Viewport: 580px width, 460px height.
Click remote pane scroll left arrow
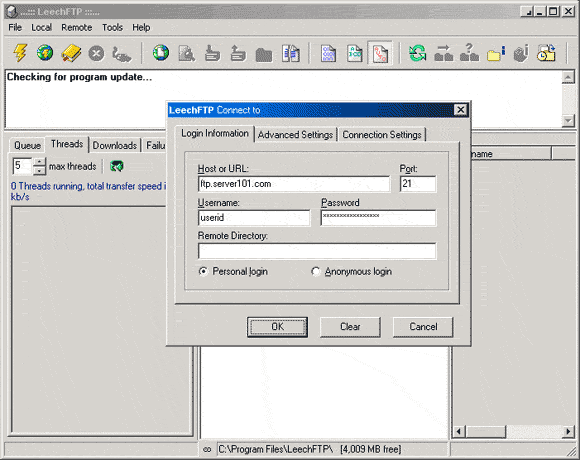(459, 432)
